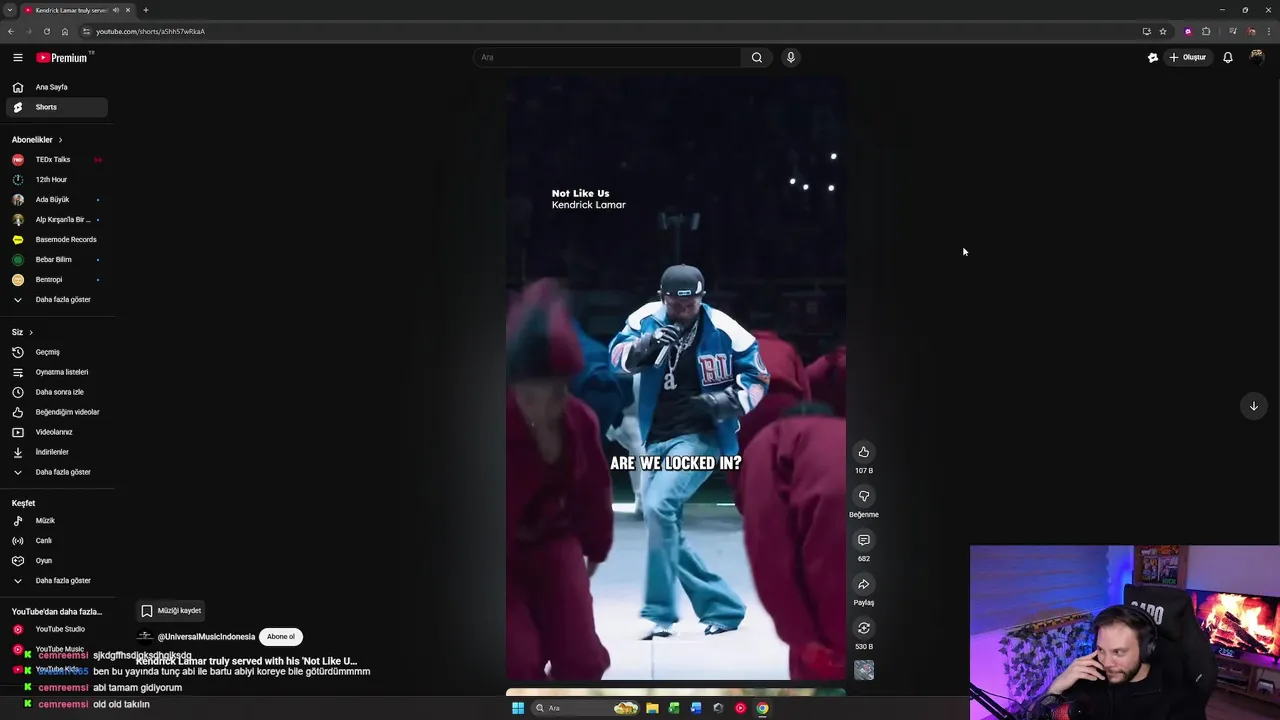Screen dimensions: 1280x720
Task: Open the YouTube hamburger guide menu
Action: coord(17,57)
